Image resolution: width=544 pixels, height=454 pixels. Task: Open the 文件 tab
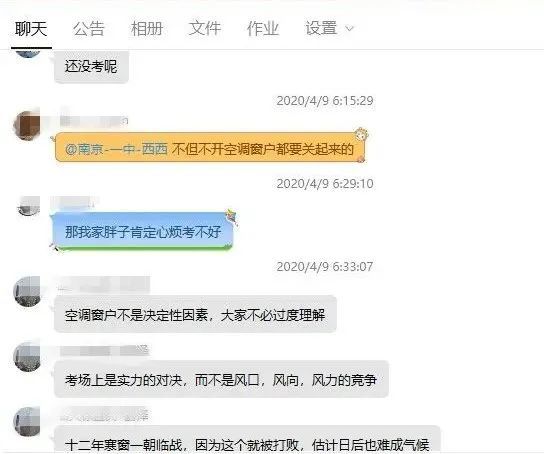[205, 28]
